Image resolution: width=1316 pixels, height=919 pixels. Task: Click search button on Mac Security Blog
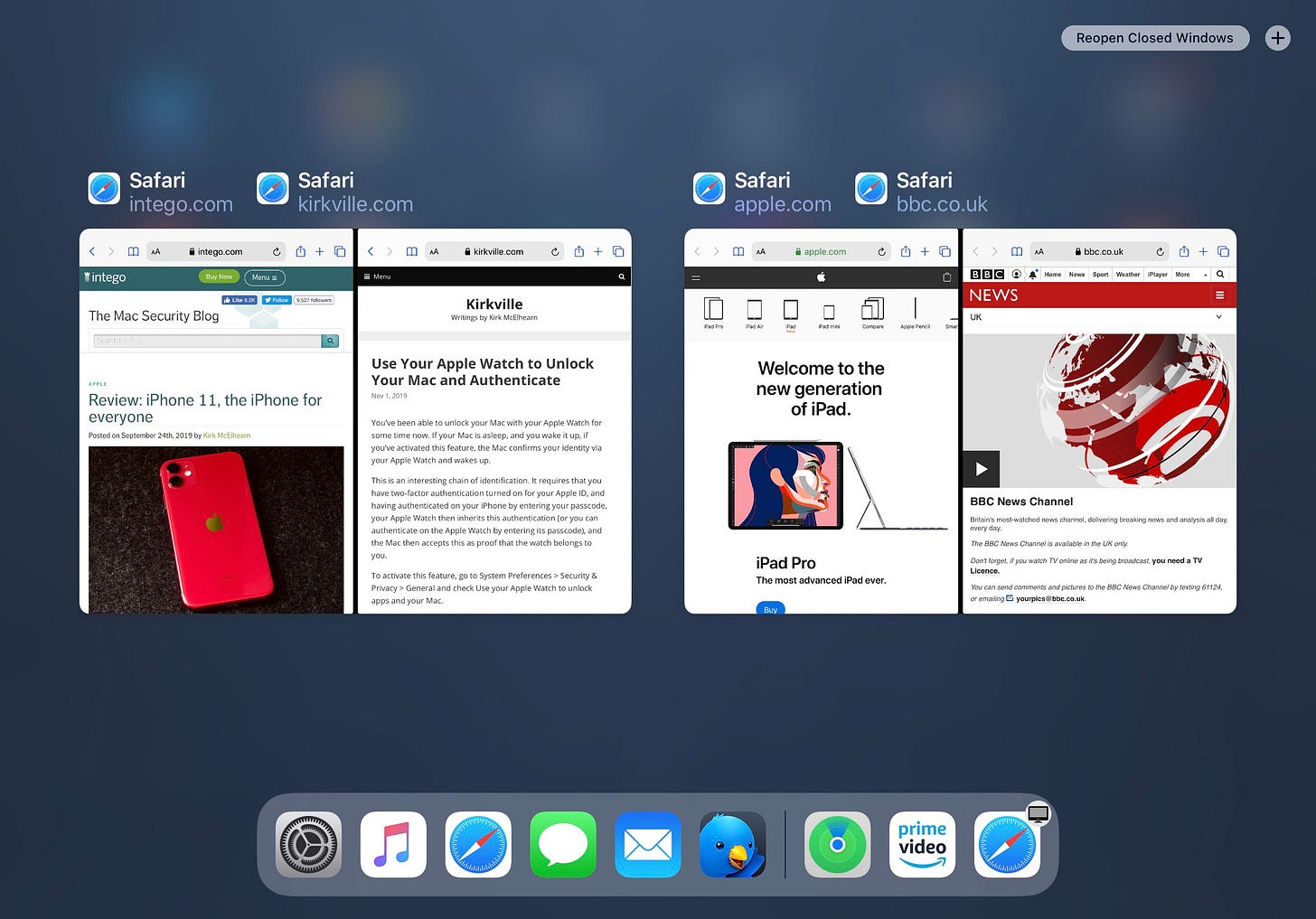tap(331, 341)
